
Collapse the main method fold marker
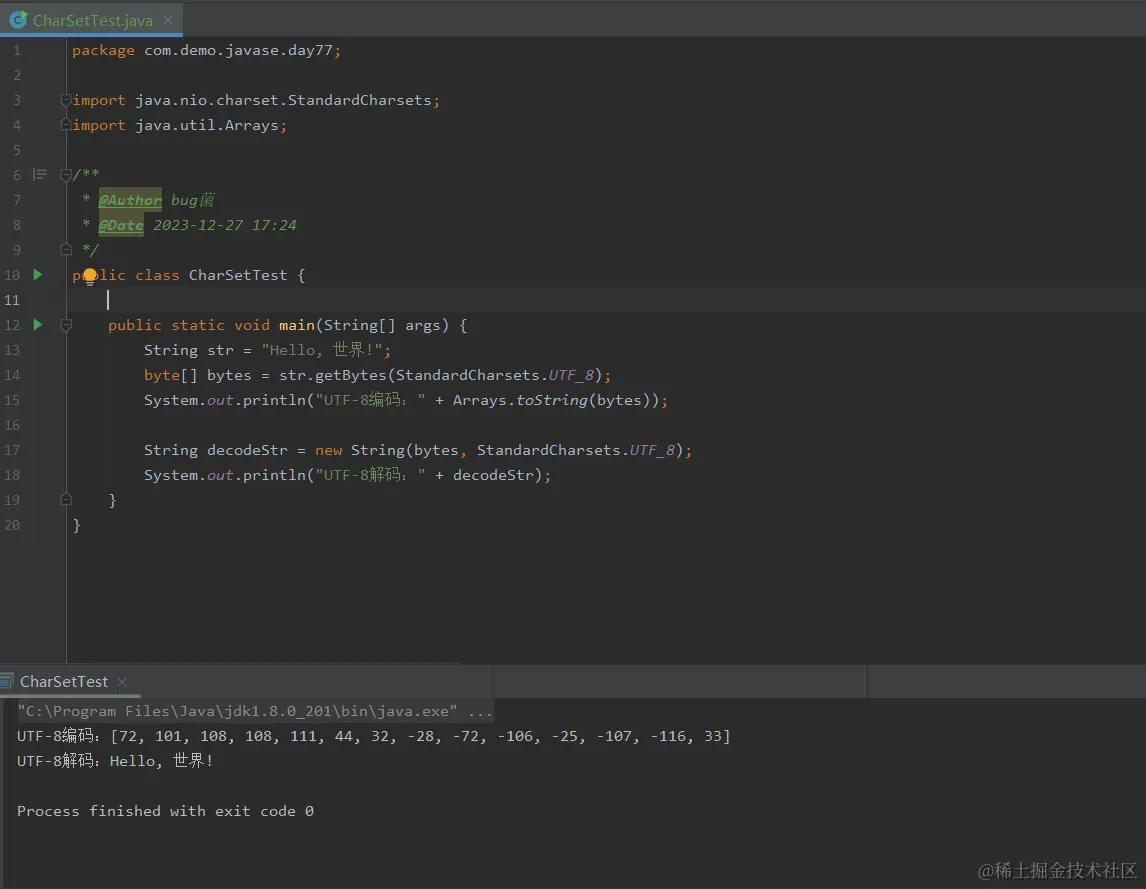(66, 325)
